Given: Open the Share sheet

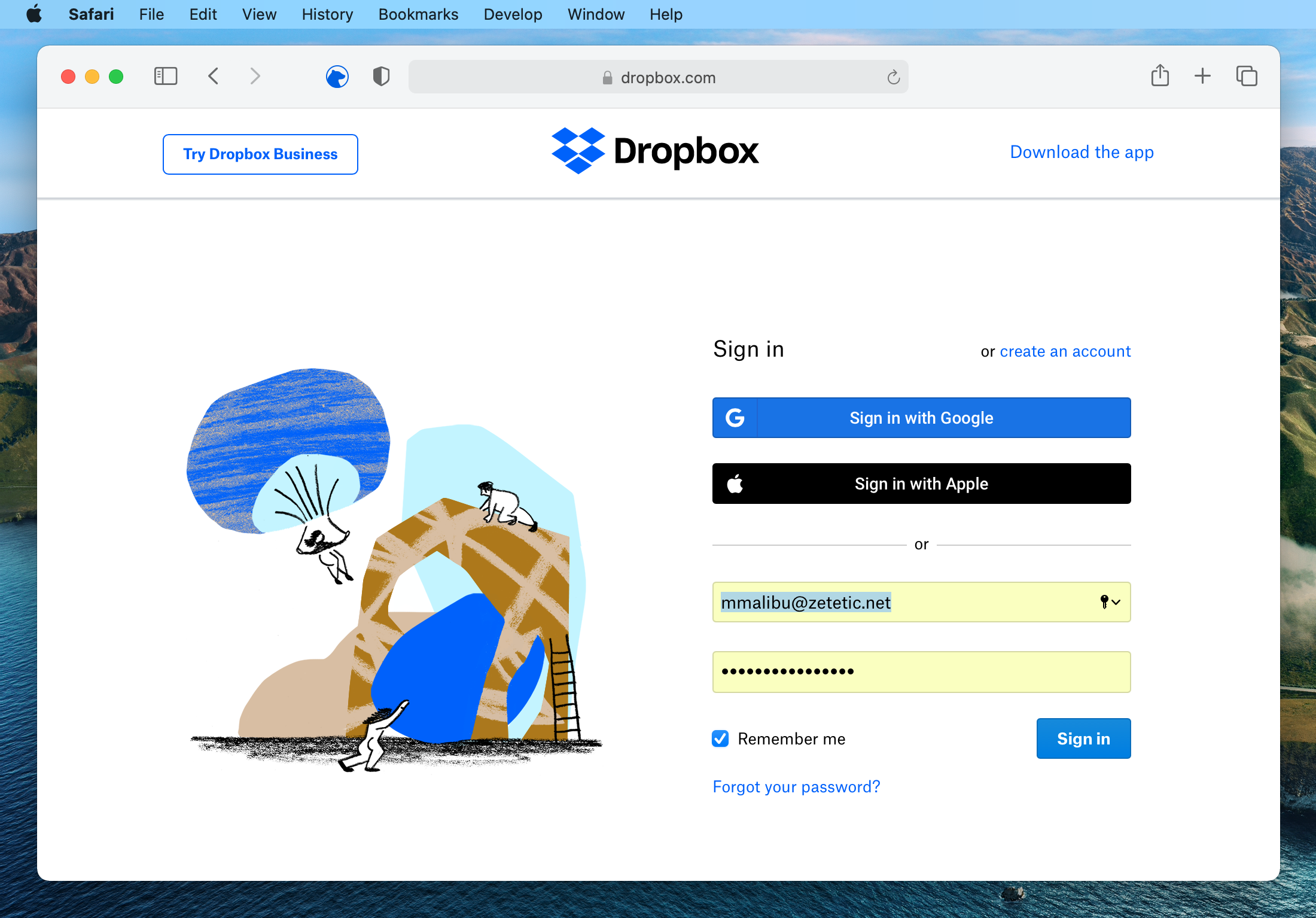Looking at the screenshot, I should click(1160, 75).
